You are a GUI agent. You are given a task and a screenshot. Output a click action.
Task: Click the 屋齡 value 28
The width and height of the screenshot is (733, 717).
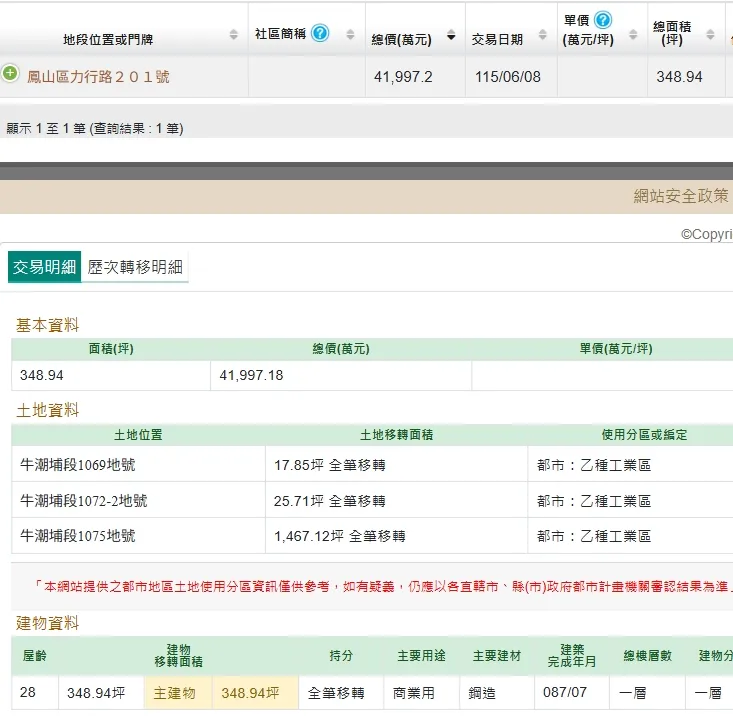point(28,692)
